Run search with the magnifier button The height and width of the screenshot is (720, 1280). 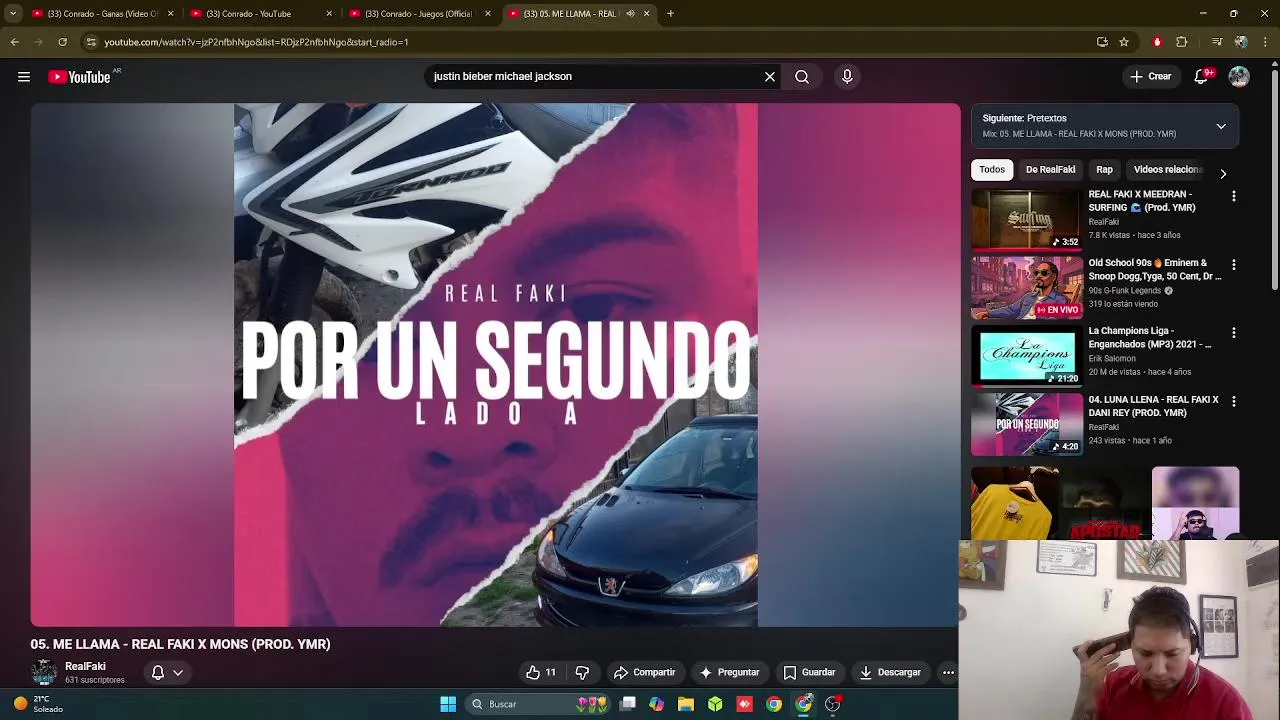[802, 76]
